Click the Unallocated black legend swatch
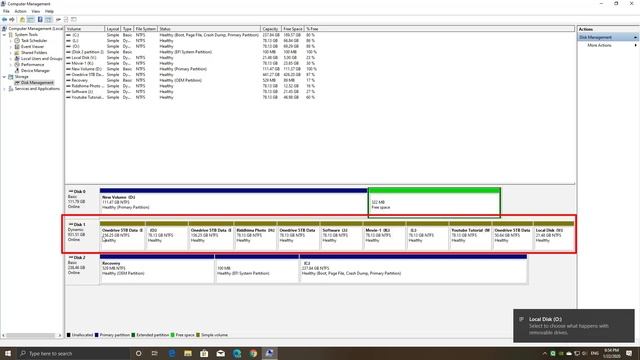 (x=69, y=335)
